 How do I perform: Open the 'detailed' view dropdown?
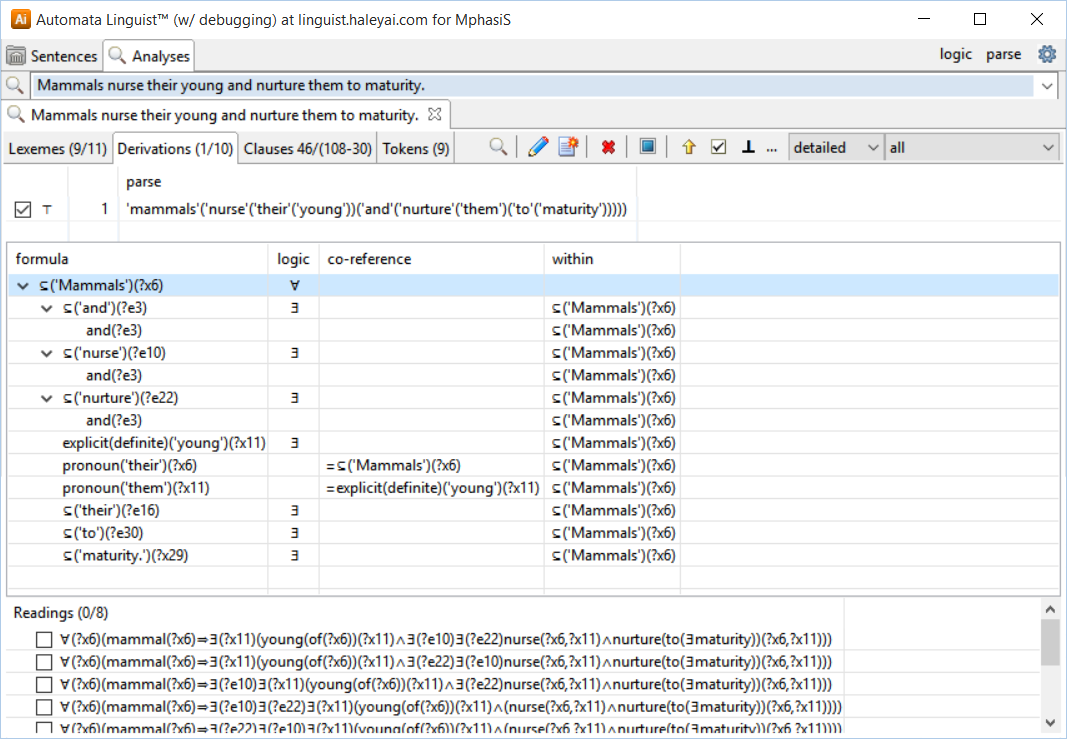click(836, 148)
